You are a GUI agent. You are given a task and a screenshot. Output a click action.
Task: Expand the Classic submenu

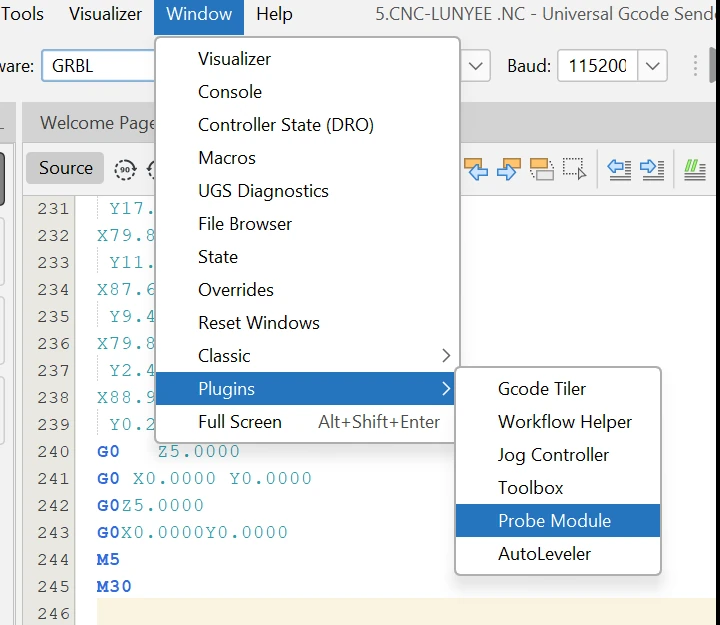307,356
